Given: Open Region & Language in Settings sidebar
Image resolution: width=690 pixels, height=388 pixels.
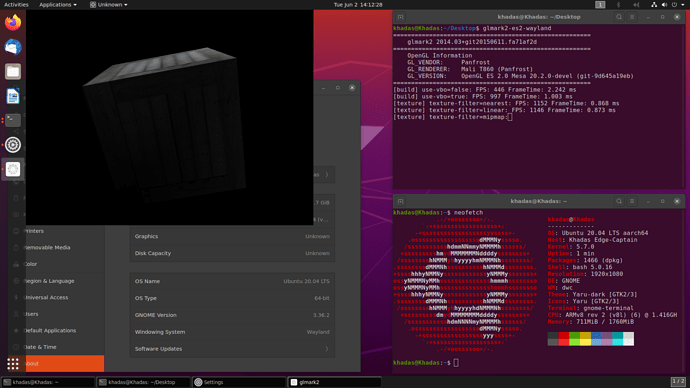Looking at the screenshot, I should click(56, 281).
